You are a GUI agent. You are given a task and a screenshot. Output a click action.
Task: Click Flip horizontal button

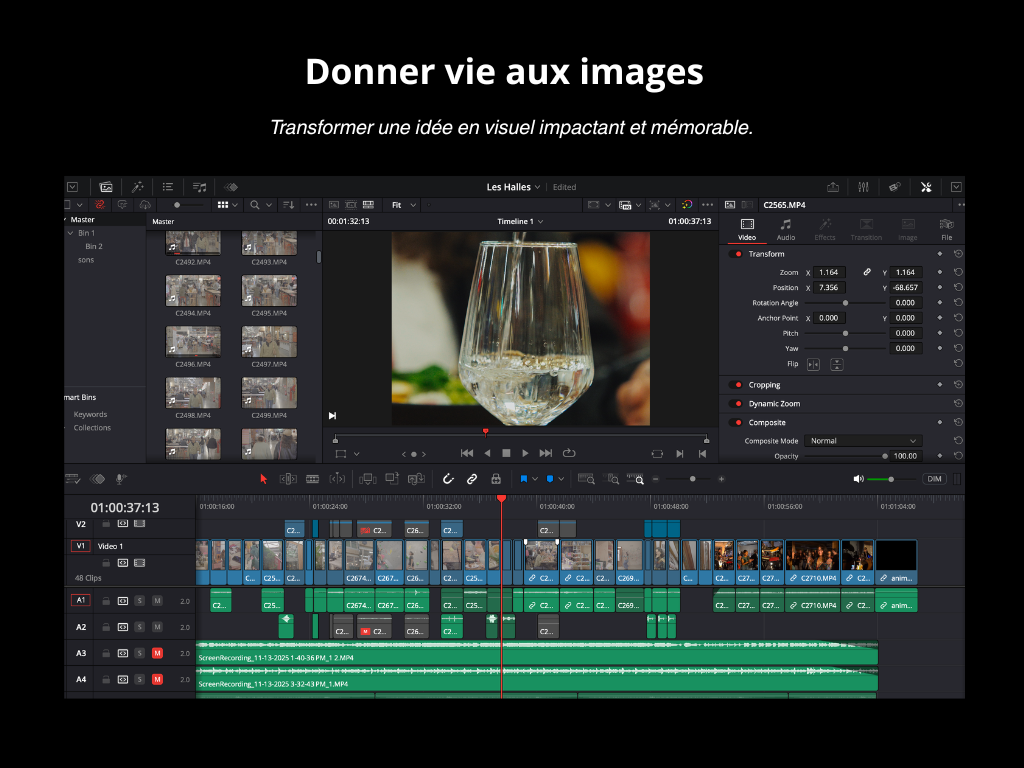point(813,364)
